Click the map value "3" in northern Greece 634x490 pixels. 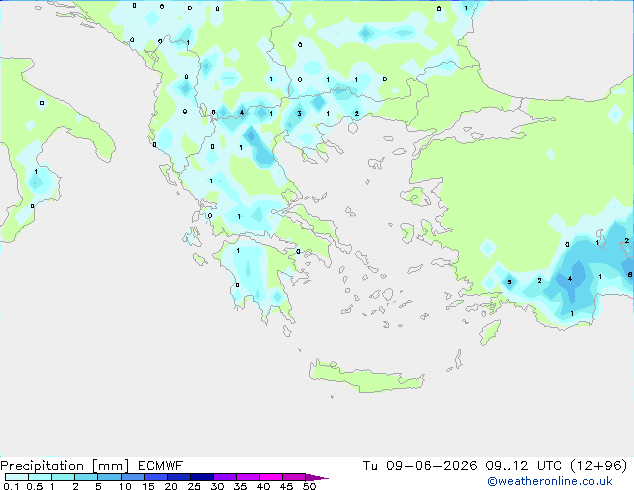[299, 114]
